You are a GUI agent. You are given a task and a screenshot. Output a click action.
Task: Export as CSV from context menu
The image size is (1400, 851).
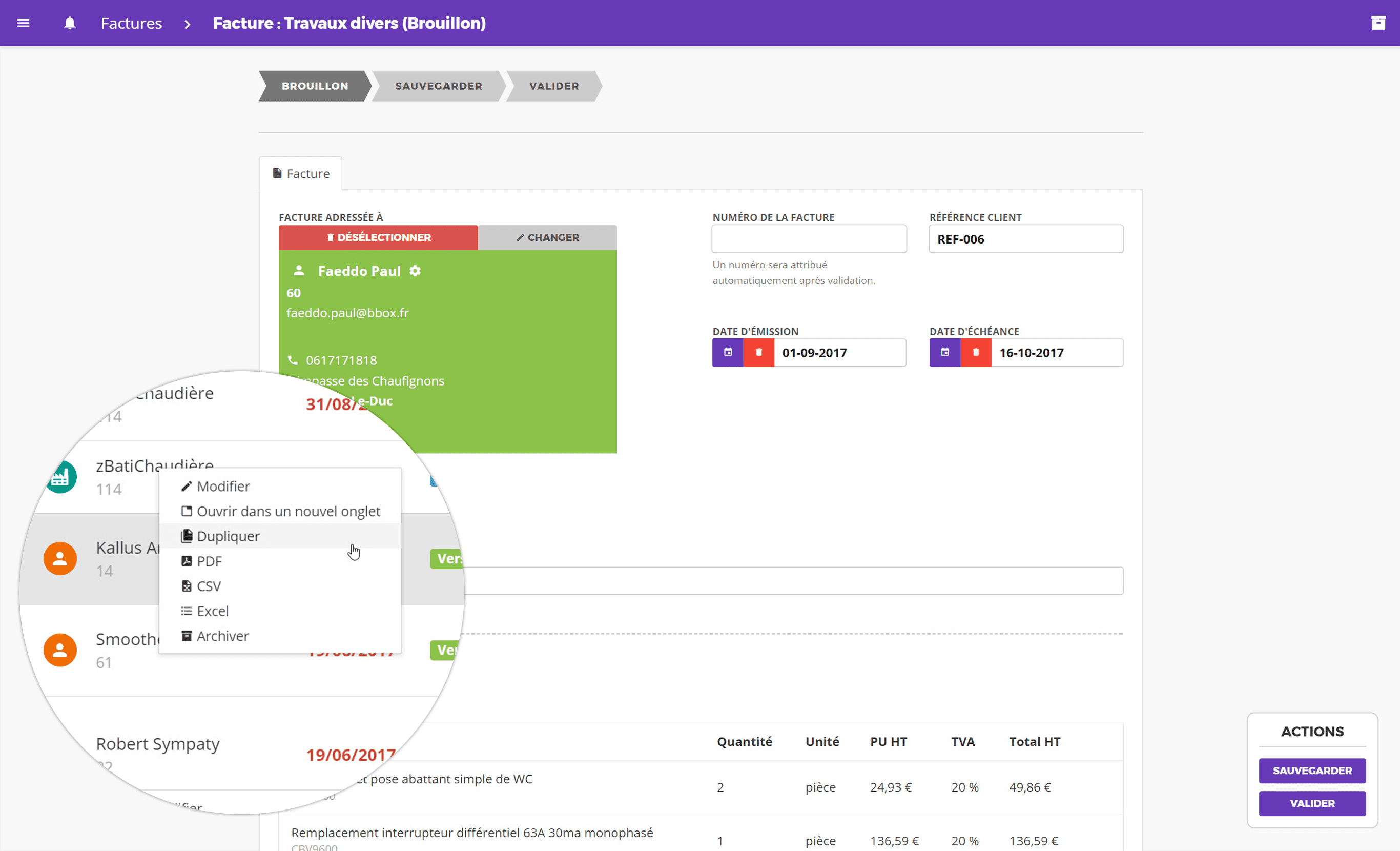click(280, 586)
